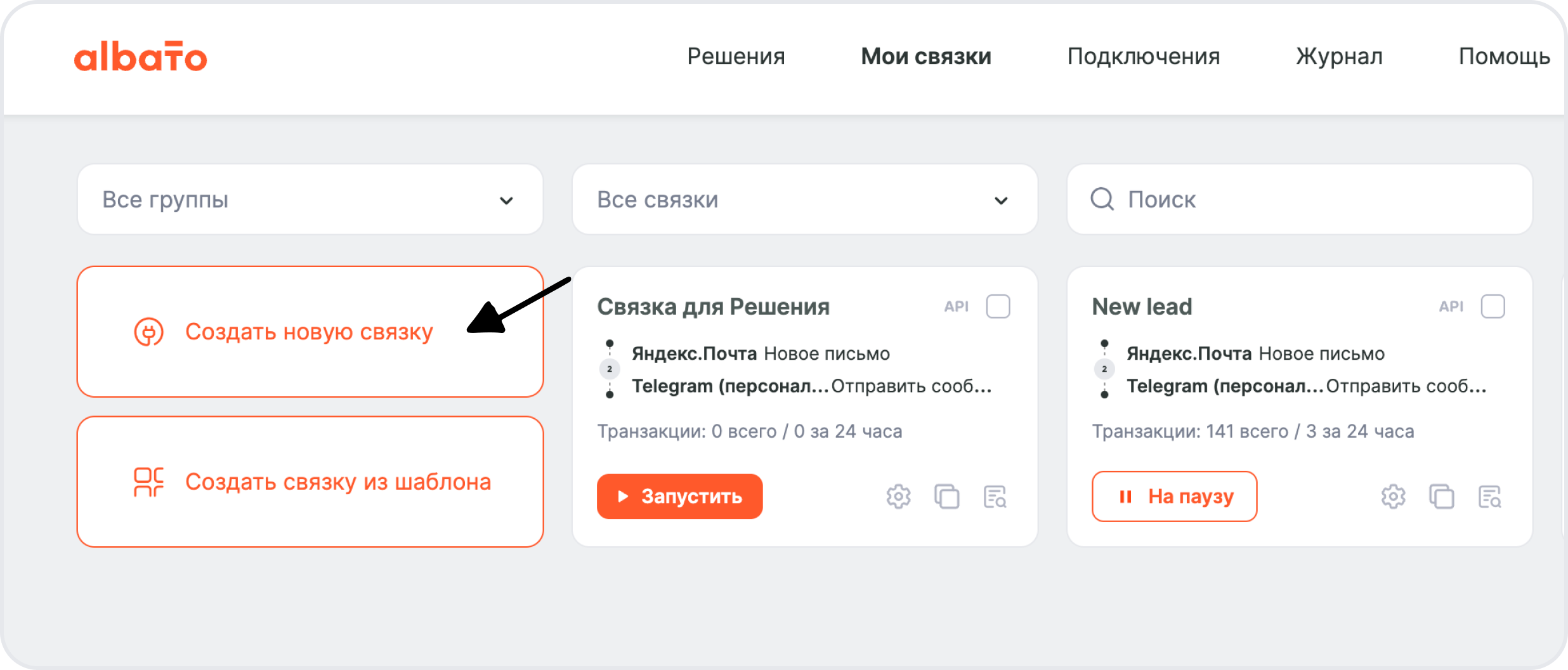Open log history icon for New lead
Image resolution: width=1568 pixels, height=670 pixels.
pos(1491,497)
